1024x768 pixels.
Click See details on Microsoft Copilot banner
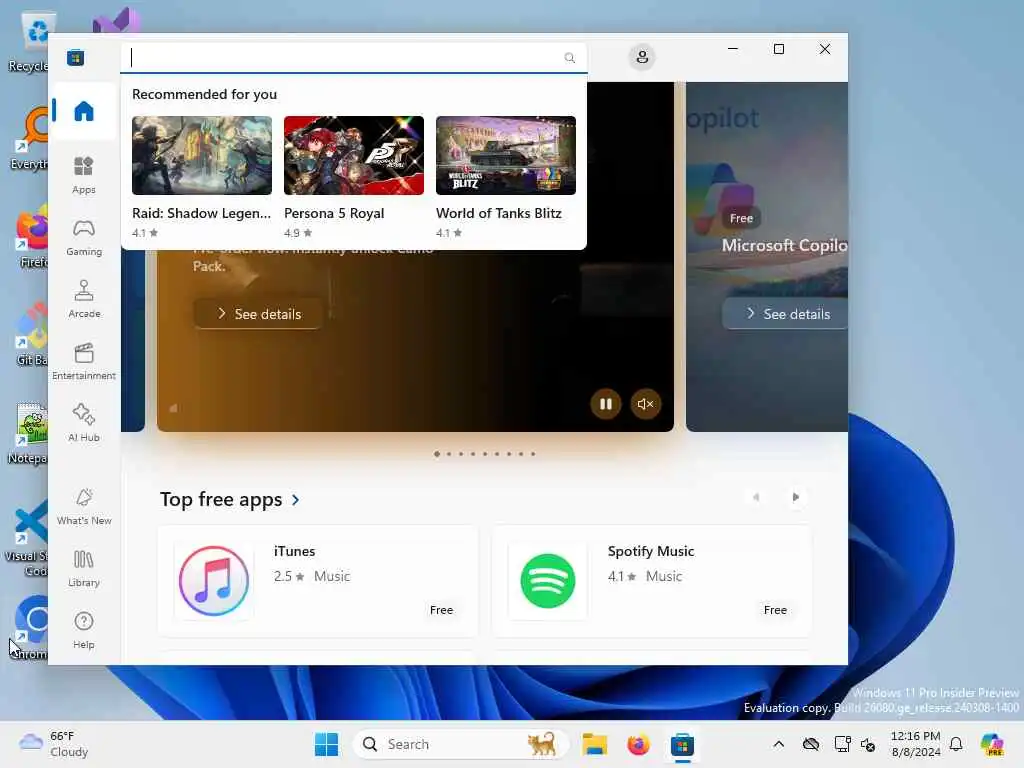point(786,314)
